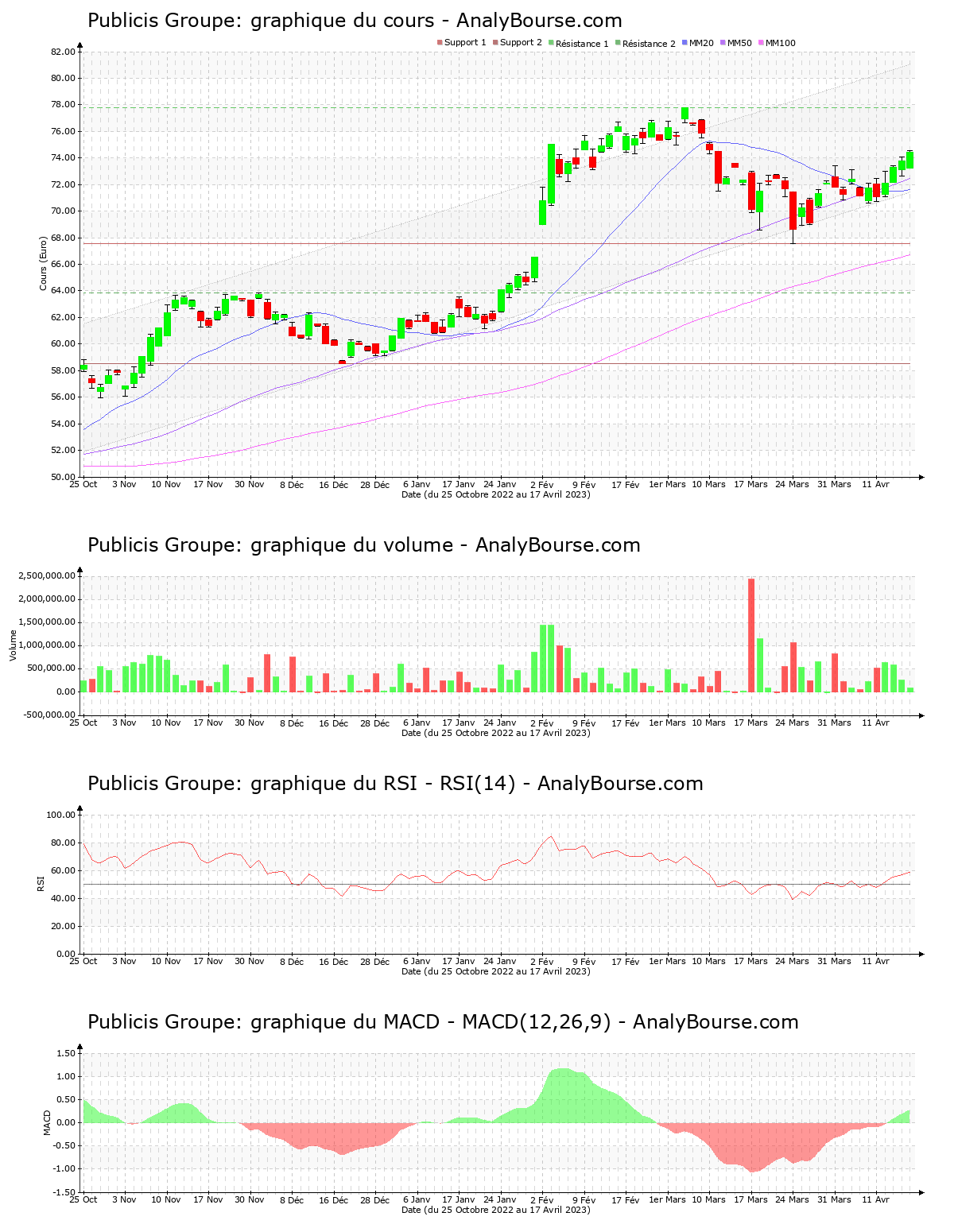Click the right arrow on the price chart x-axis
Image resolution: width=954 pixels, height=1232 pixels.
921,477
